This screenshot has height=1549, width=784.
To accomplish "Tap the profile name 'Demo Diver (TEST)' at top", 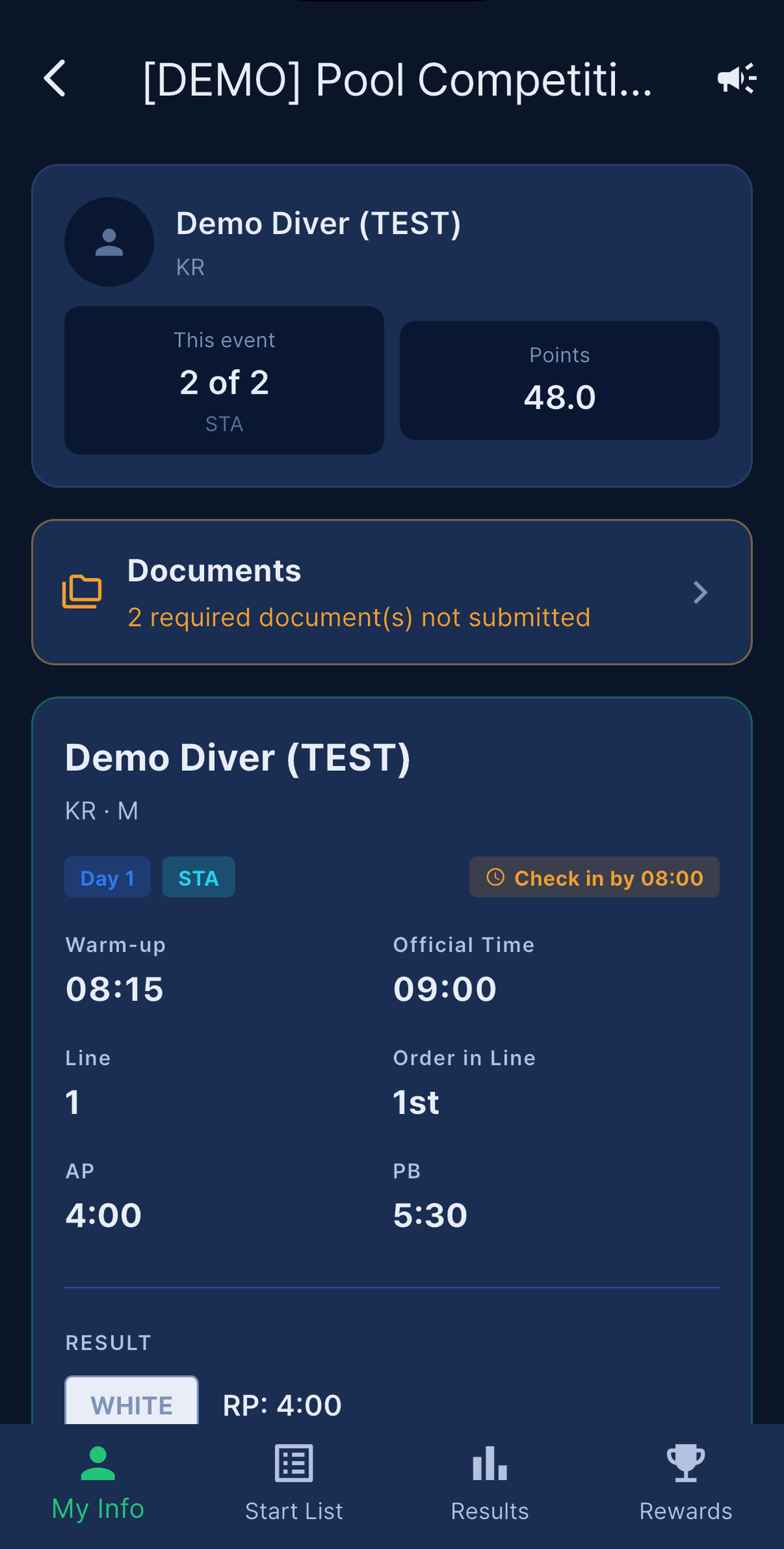I will [x=319, y=223].
